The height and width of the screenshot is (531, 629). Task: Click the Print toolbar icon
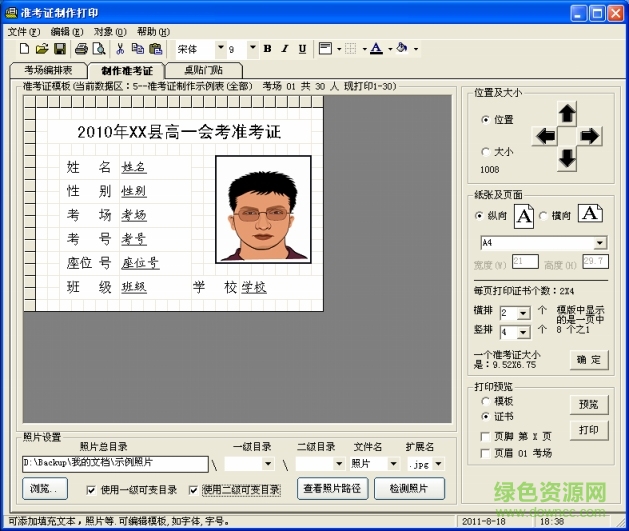coord(81,49)
